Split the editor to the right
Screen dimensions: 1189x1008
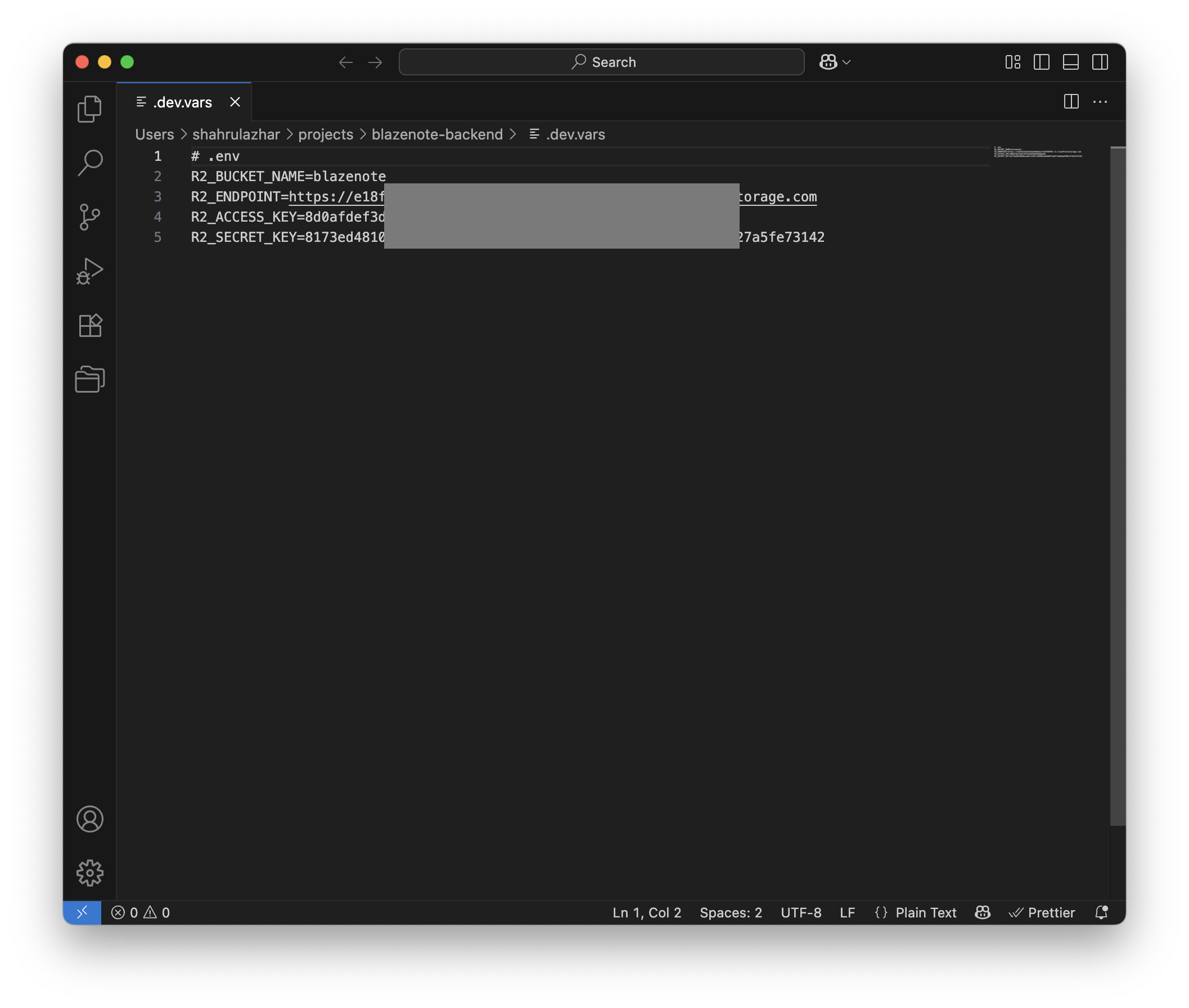coord(1071,102)
